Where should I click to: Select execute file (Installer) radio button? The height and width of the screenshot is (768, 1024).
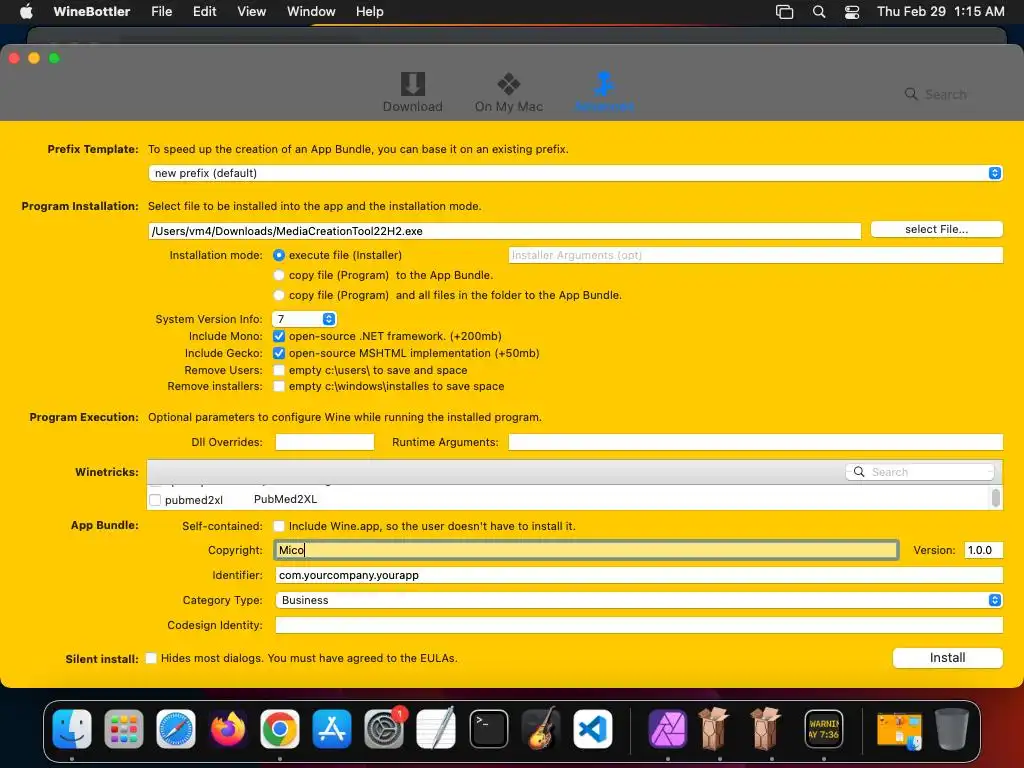tap(279, 255)
